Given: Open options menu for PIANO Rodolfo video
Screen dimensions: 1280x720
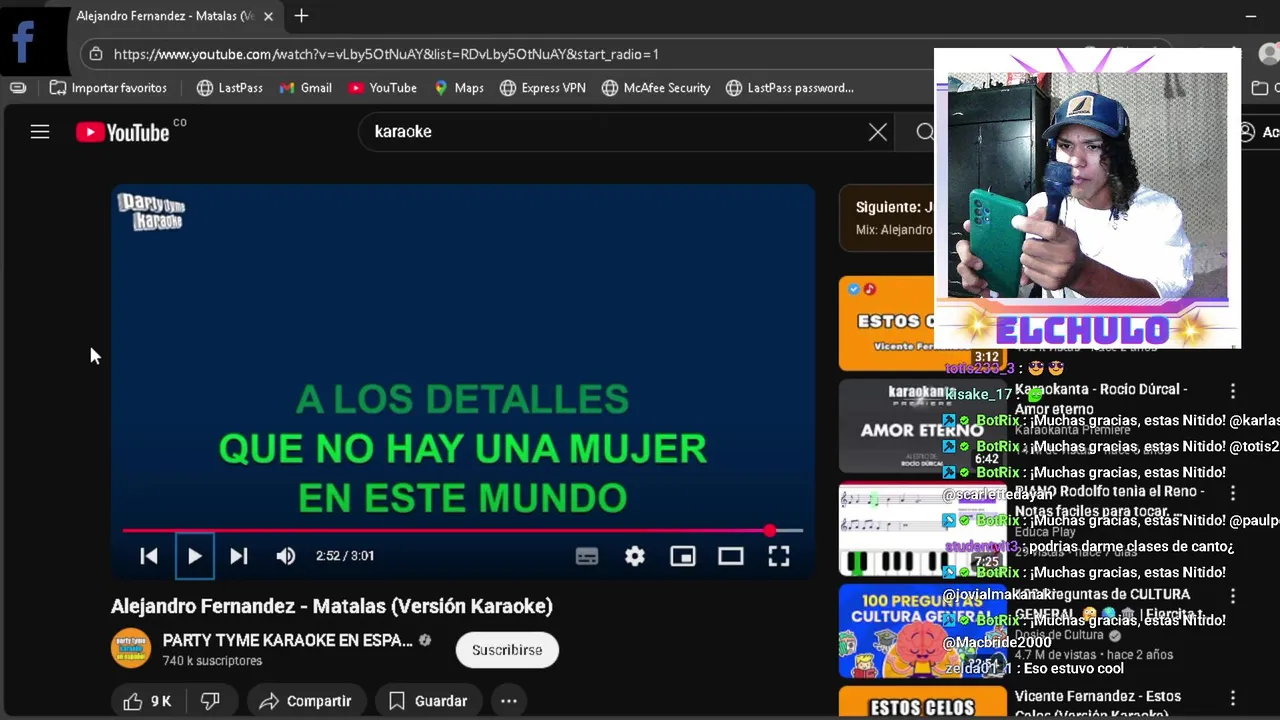Looking at the screenshot, I should [x=1233, y=493].
